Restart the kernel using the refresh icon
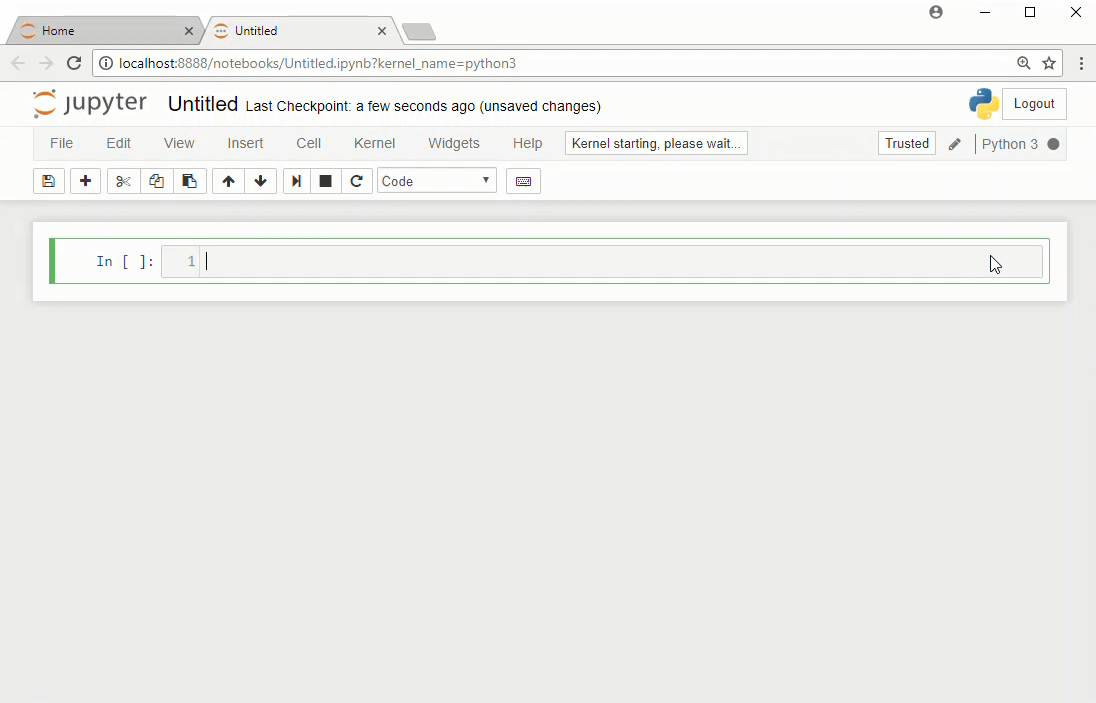Screen dimensions: 1096x703 pos(357,181)
